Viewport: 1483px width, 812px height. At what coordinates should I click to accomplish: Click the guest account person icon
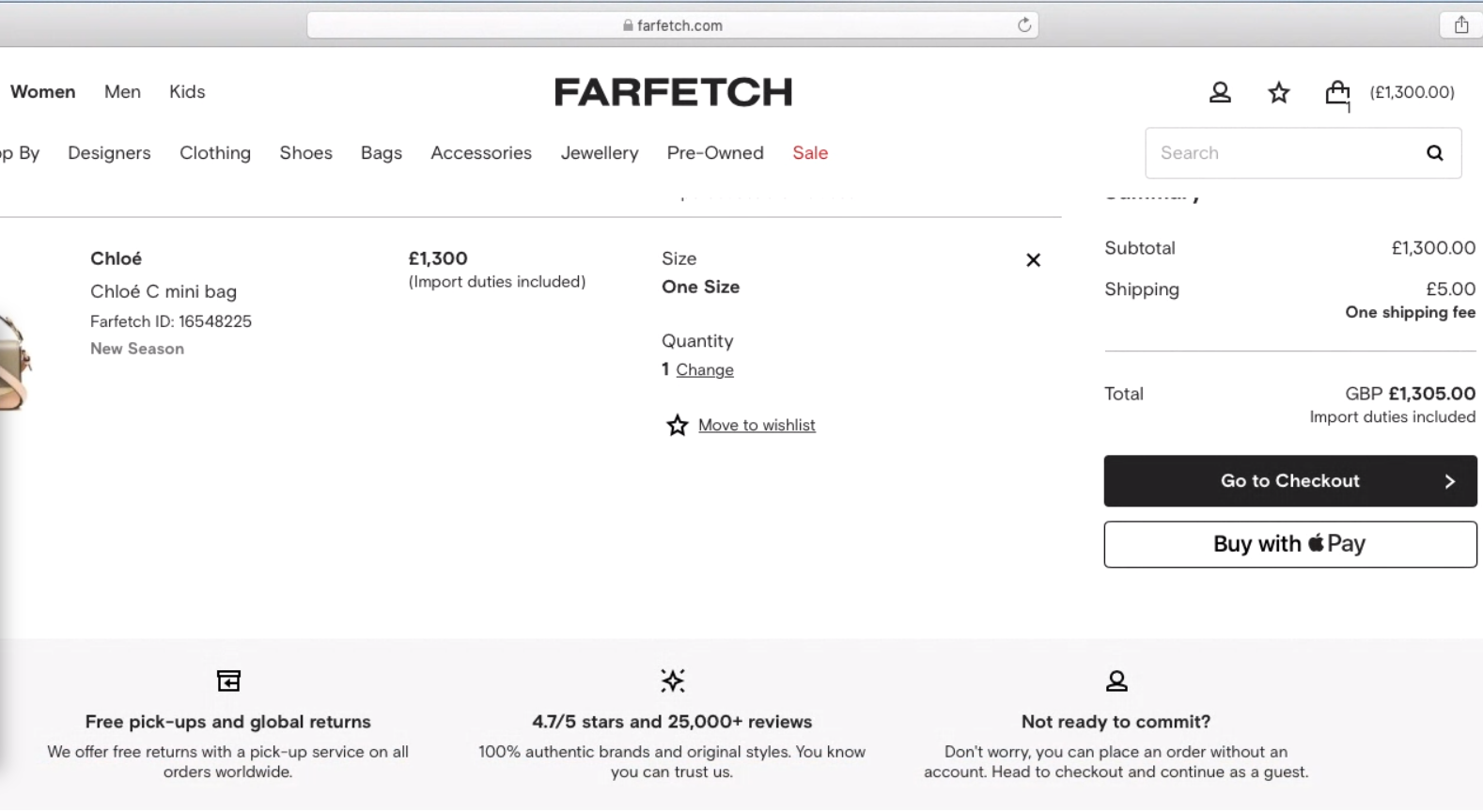pos(1116,680)
